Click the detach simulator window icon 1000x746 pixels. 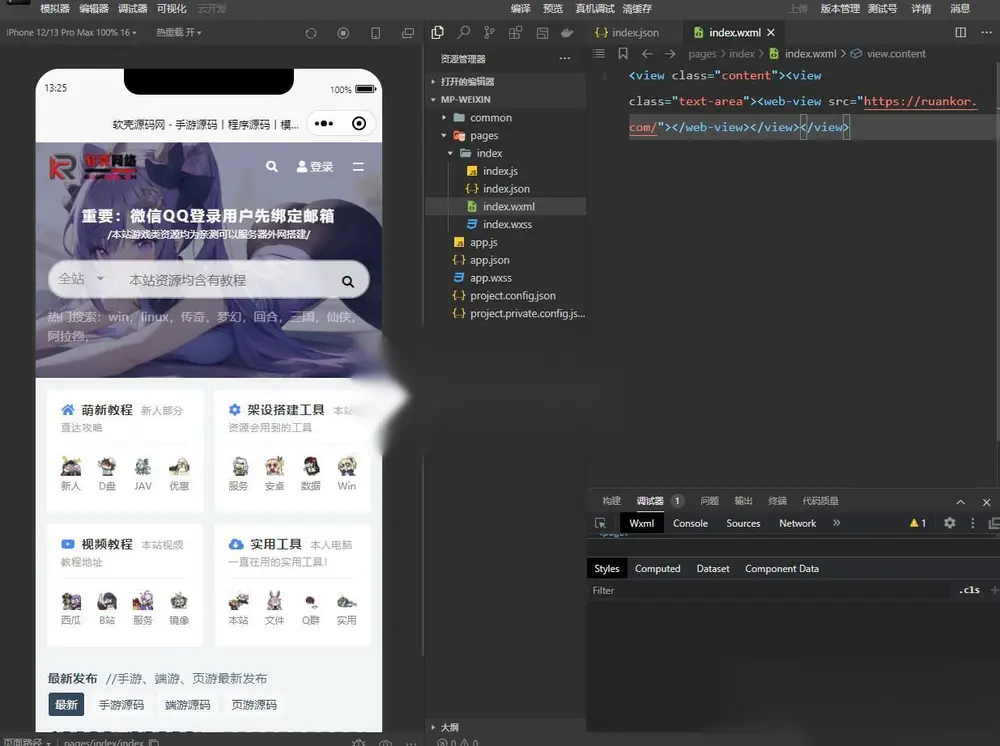(408, 33)
